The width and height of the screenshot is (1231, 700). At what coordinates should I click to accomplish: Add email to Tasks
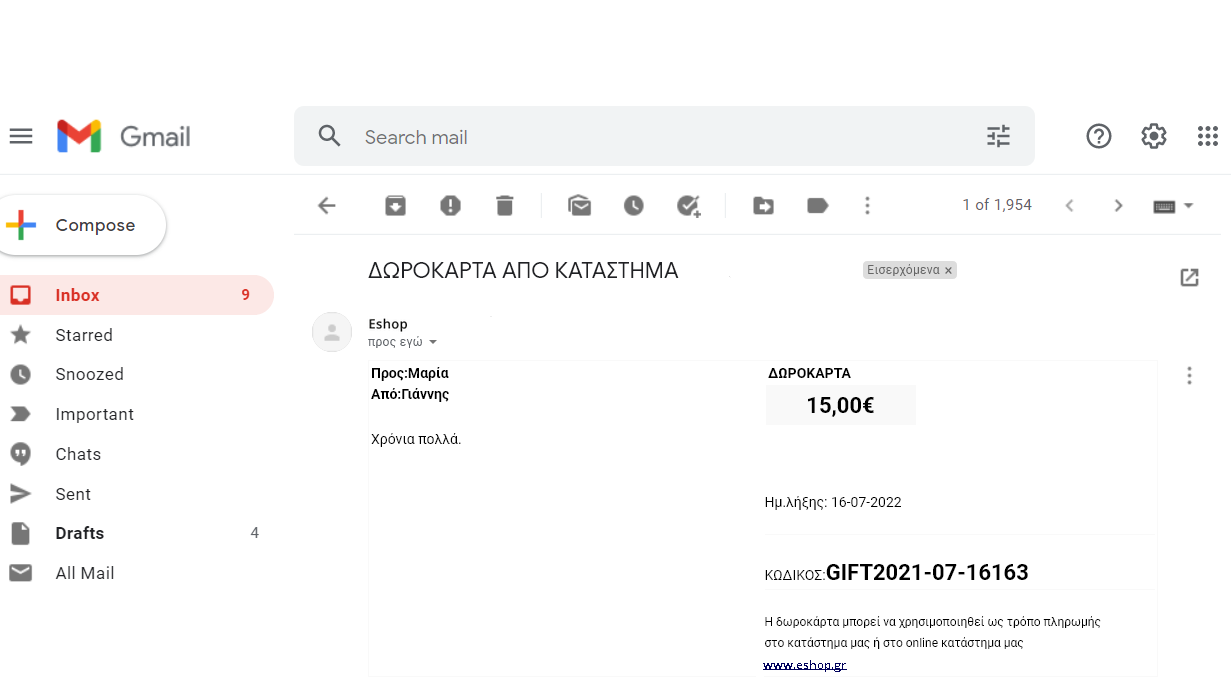[x=688, y=205]
